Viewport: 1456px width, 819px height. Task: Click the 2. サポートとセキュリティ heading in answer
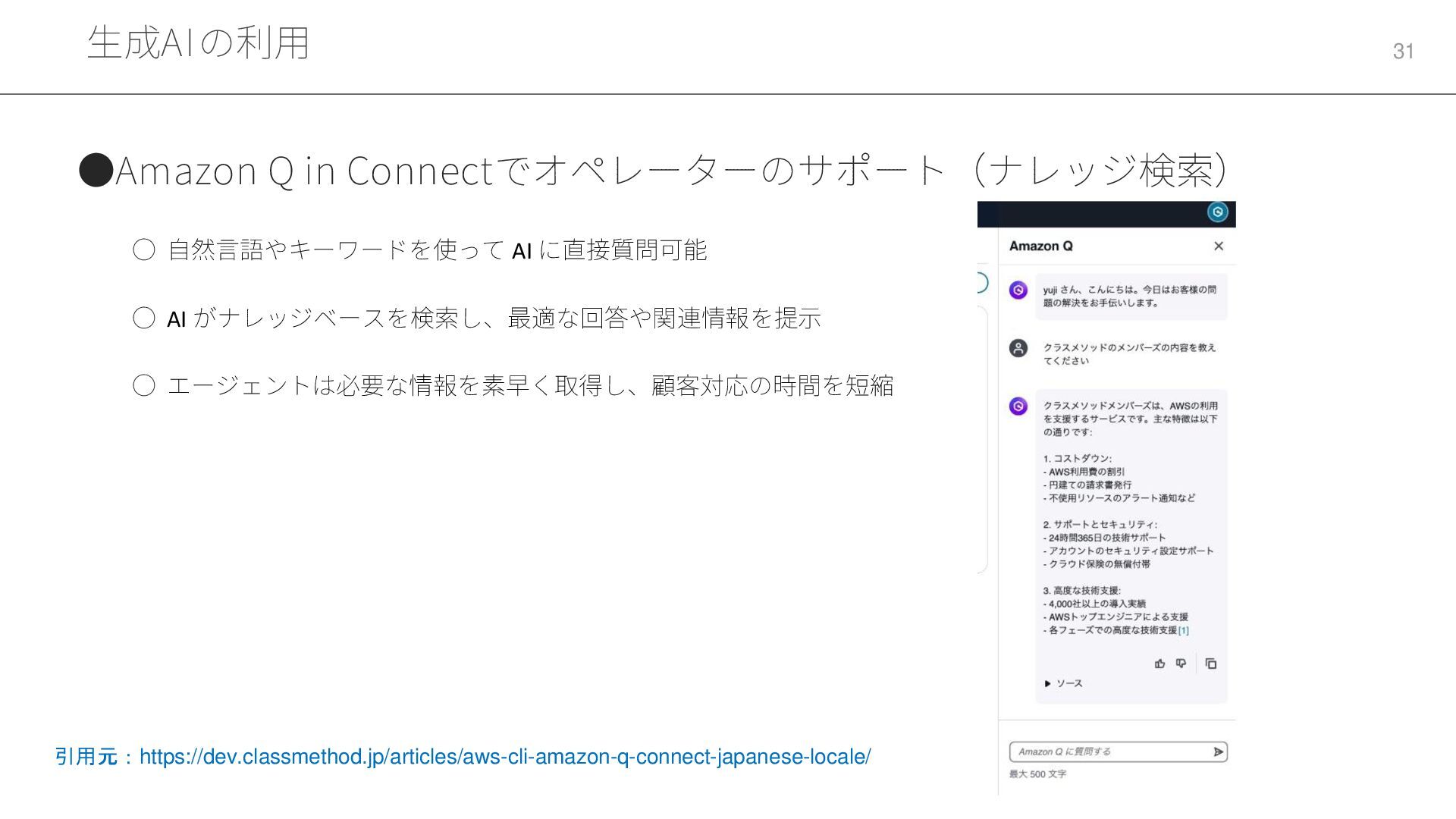pyautogui.click(x=1100, y=525)
